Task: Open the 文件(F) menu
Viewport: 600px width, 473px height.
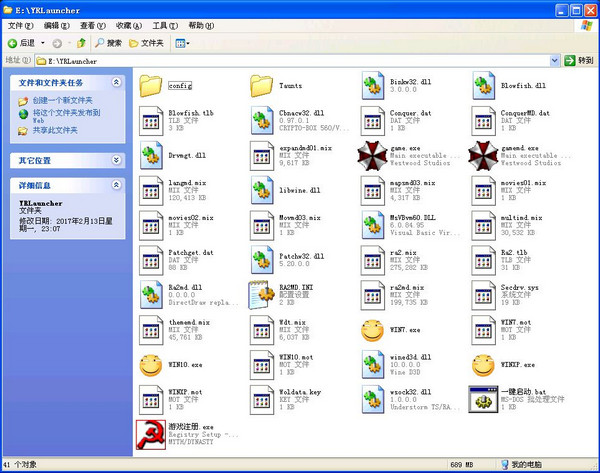Action: point(21,26)
